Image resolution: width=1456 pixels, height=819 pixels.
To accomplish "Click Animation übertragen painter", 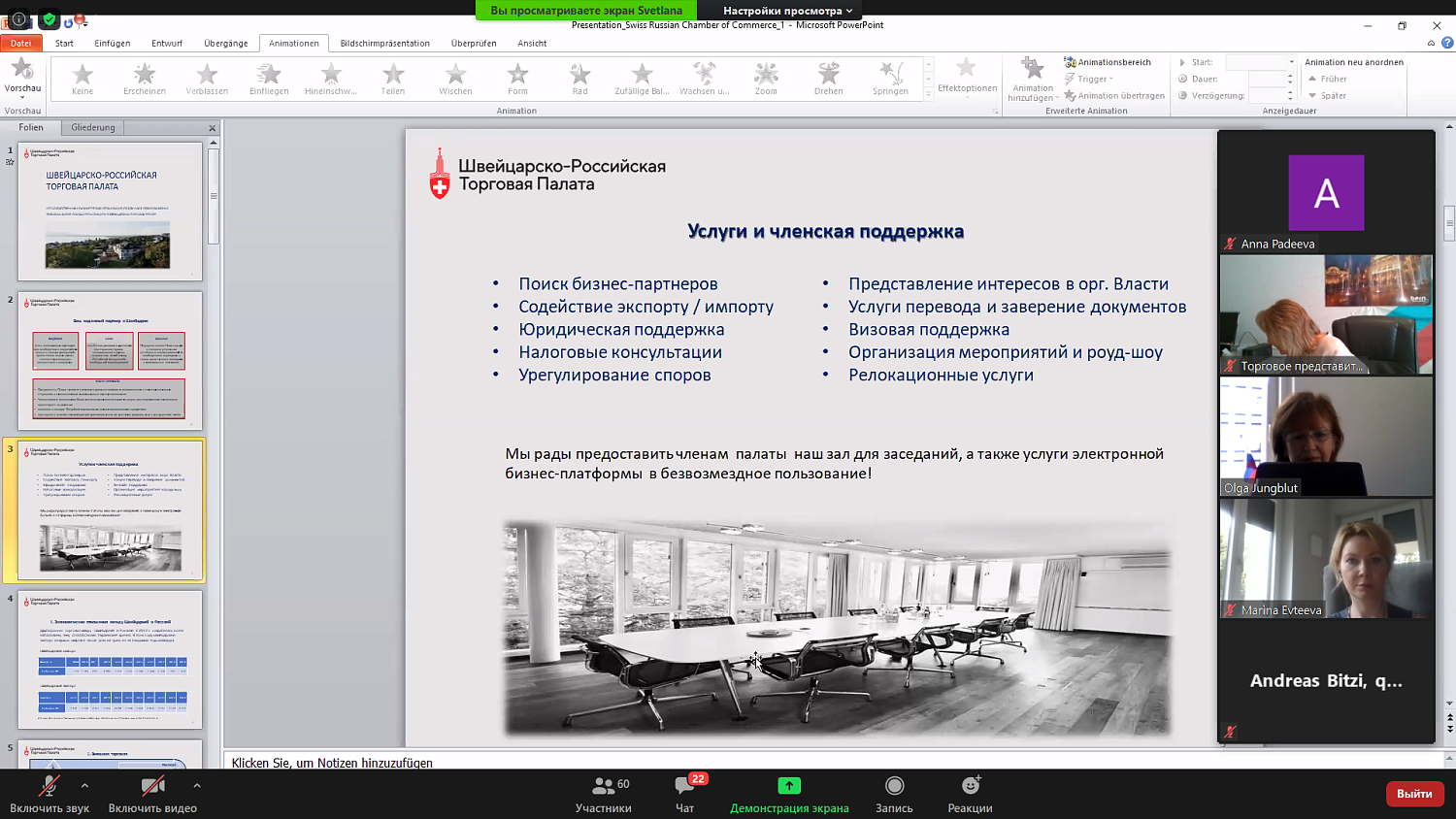I will pos(1114,95).
